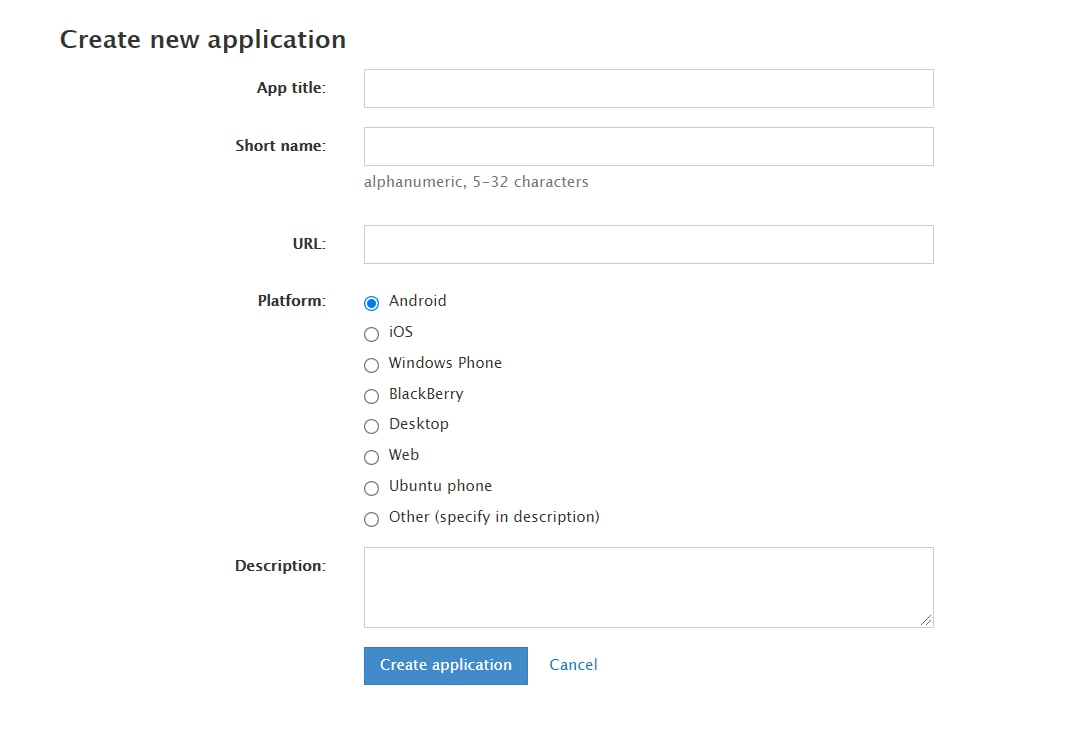The height and width of the screenshot is (756, 1076).
Task: Click the alphanumeric character hint text
Action: pos(476,181)
